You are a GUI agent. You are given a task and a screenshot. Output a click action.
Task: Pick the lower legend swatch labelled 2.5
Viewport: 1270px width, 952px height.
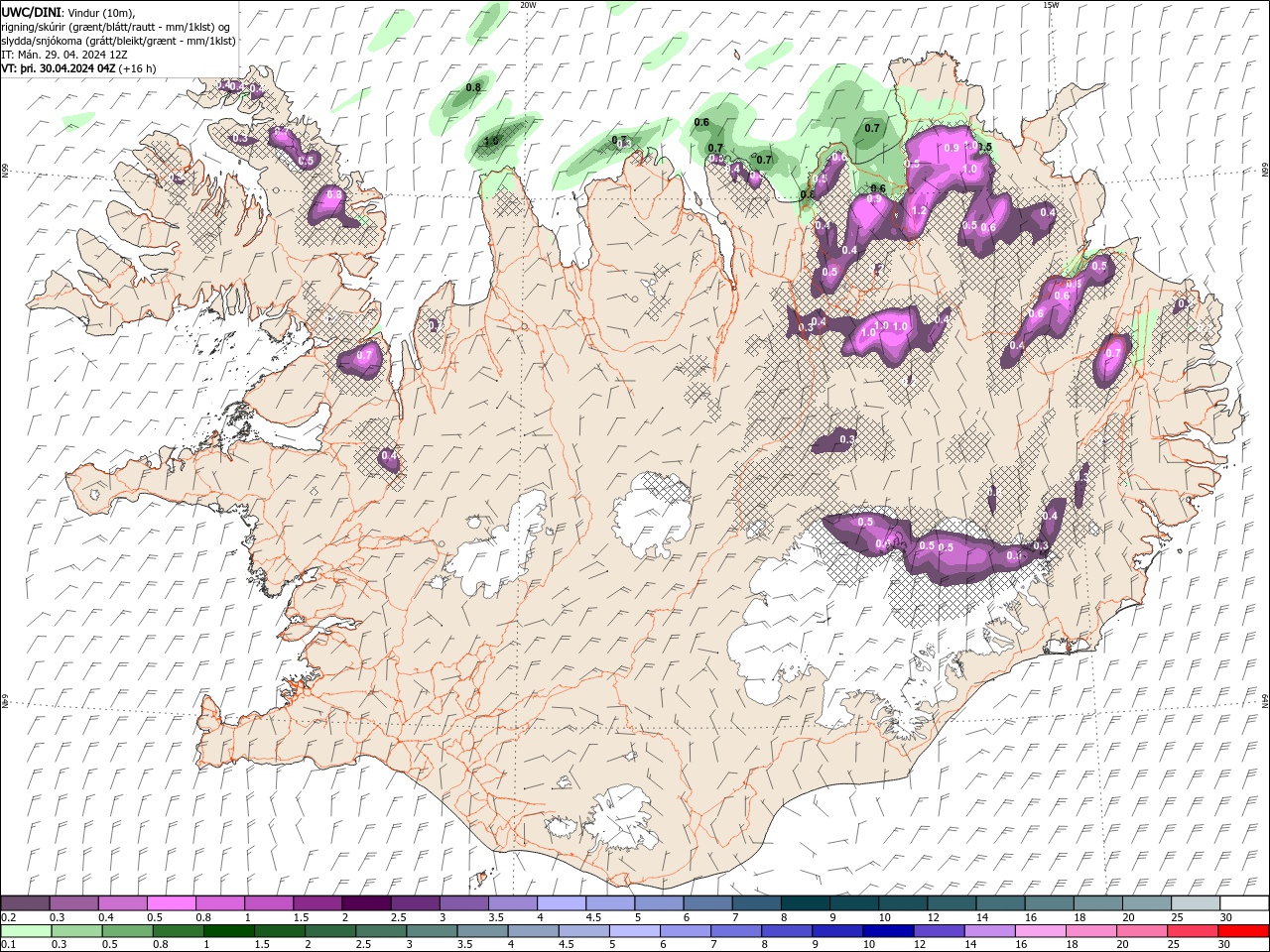pos(380,931)
